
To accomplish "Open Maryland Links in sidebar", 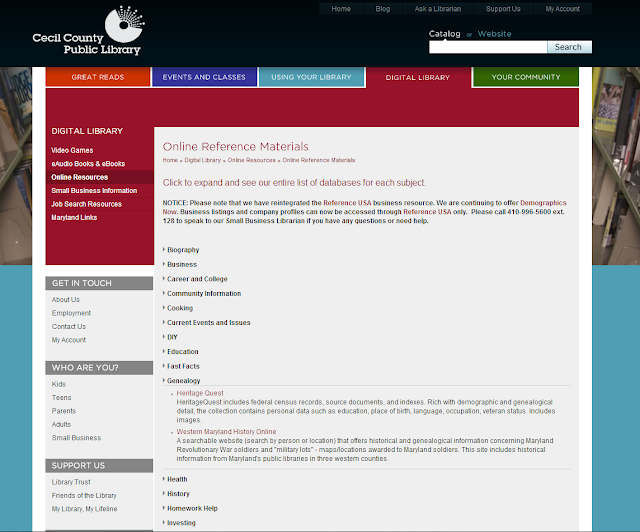I will (x=74, y=218).
